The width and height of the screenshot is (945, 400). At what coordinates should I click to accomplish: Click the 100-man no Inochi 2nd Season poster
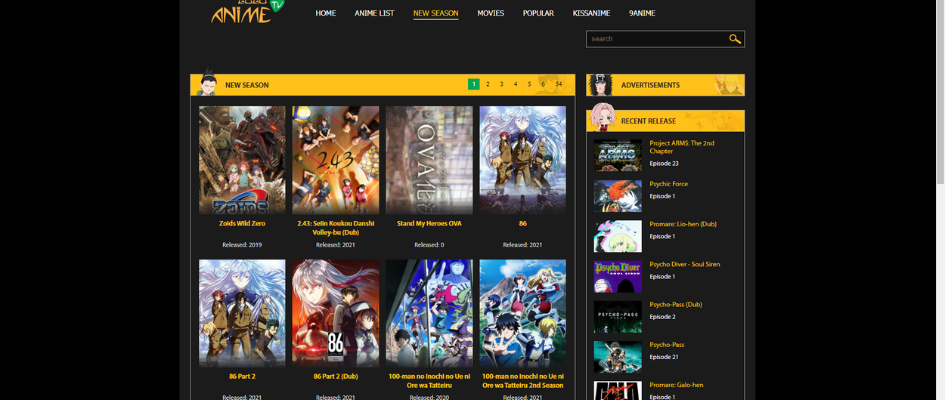(x=523, y=313)
